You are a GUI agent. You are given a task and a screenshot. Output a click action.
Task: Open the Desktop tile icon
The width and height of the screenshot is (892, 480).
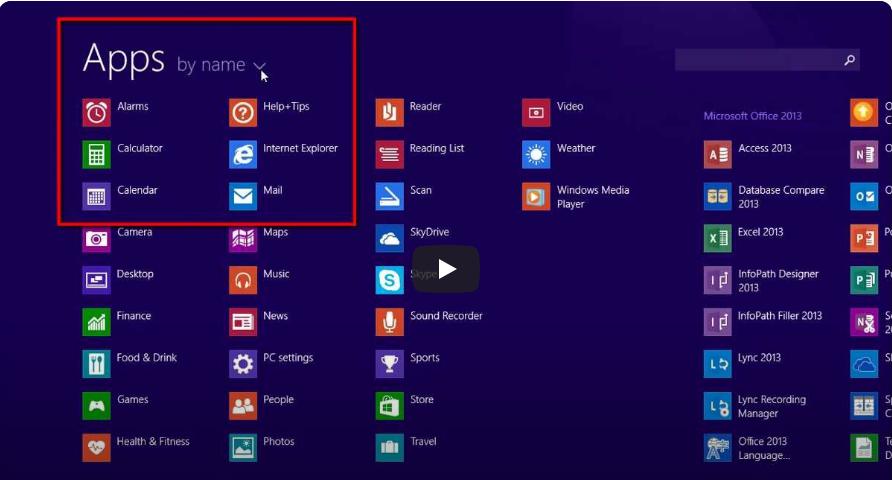(x=96, y=280)
